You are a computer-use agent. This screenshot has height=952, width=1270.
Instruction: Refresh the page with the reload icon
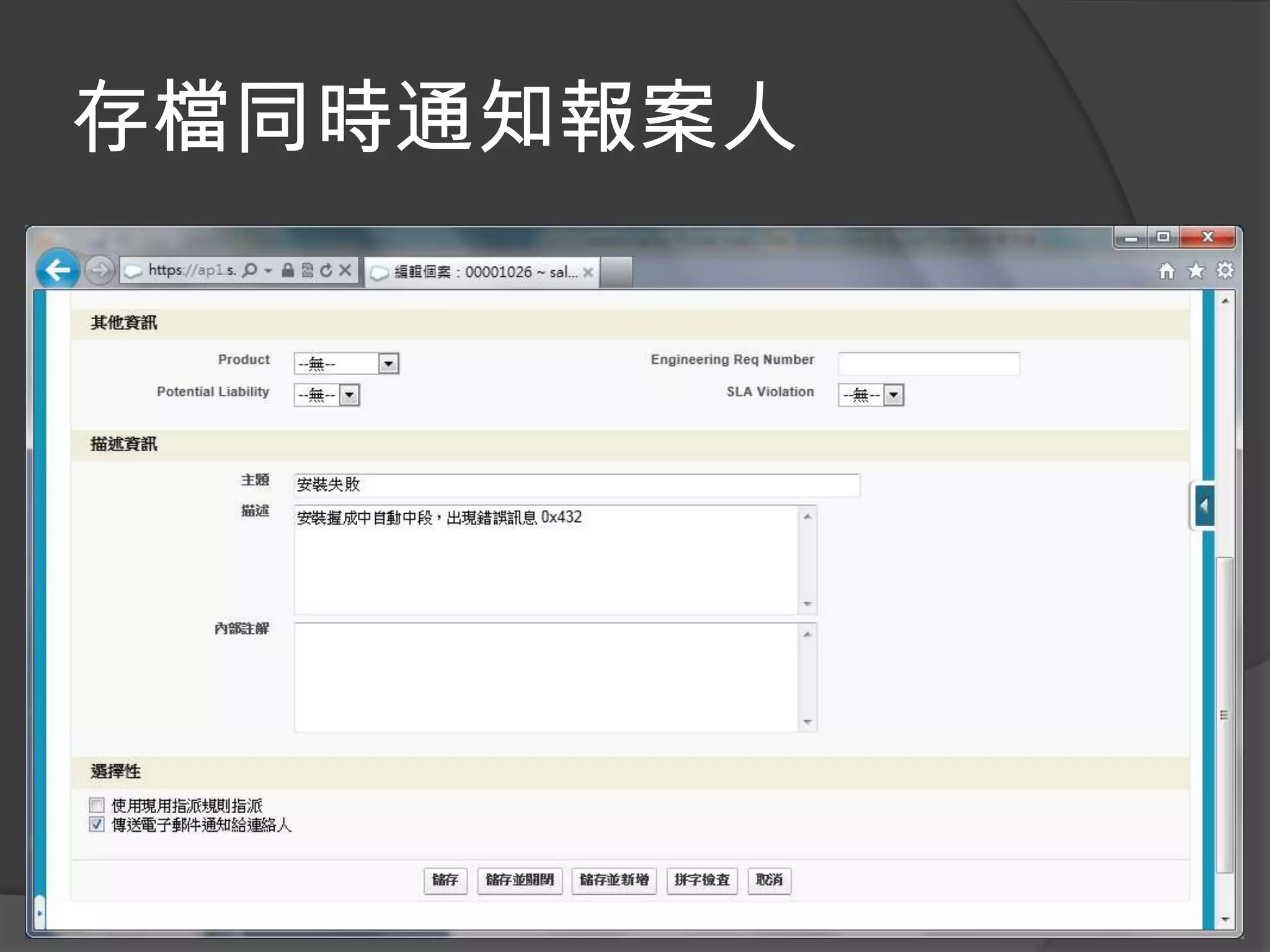(x=326, y=270)
